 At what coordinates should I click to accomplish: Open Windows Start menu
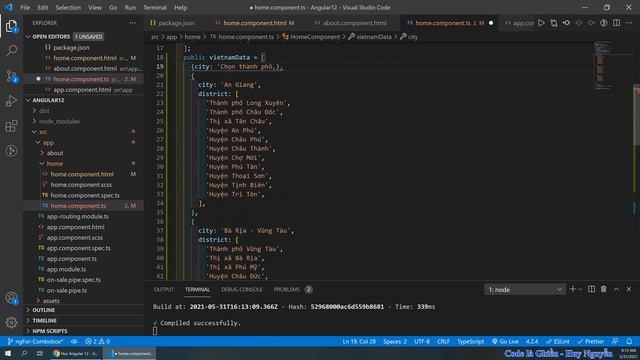(x=8, y=353)
